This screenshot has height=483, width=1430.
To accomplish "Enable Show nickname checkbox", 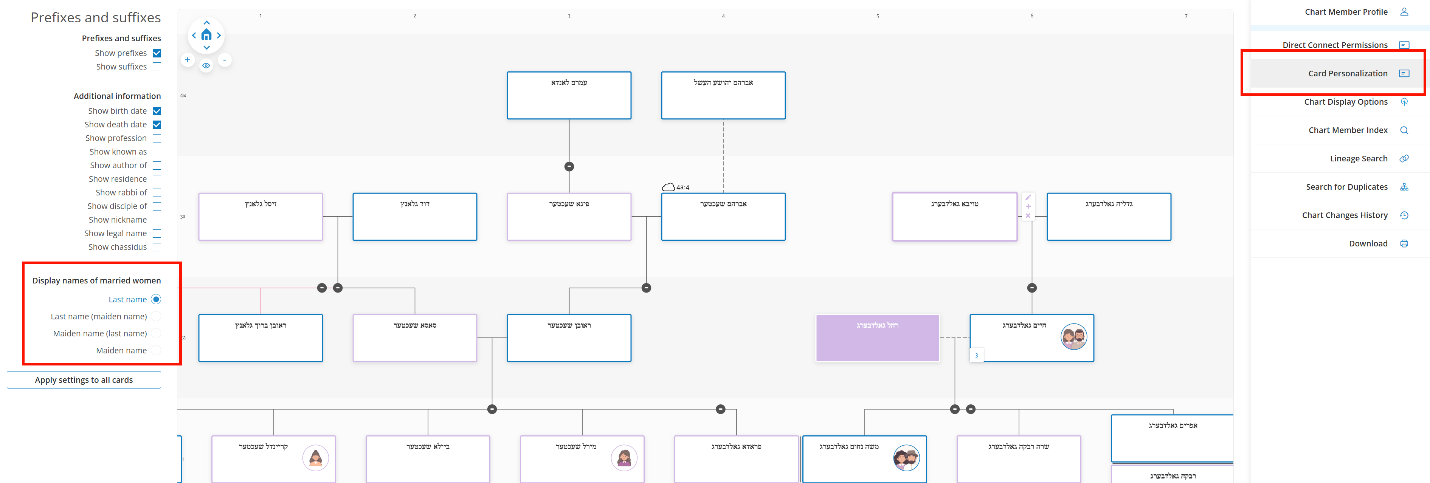I will (x=157, y=219).
